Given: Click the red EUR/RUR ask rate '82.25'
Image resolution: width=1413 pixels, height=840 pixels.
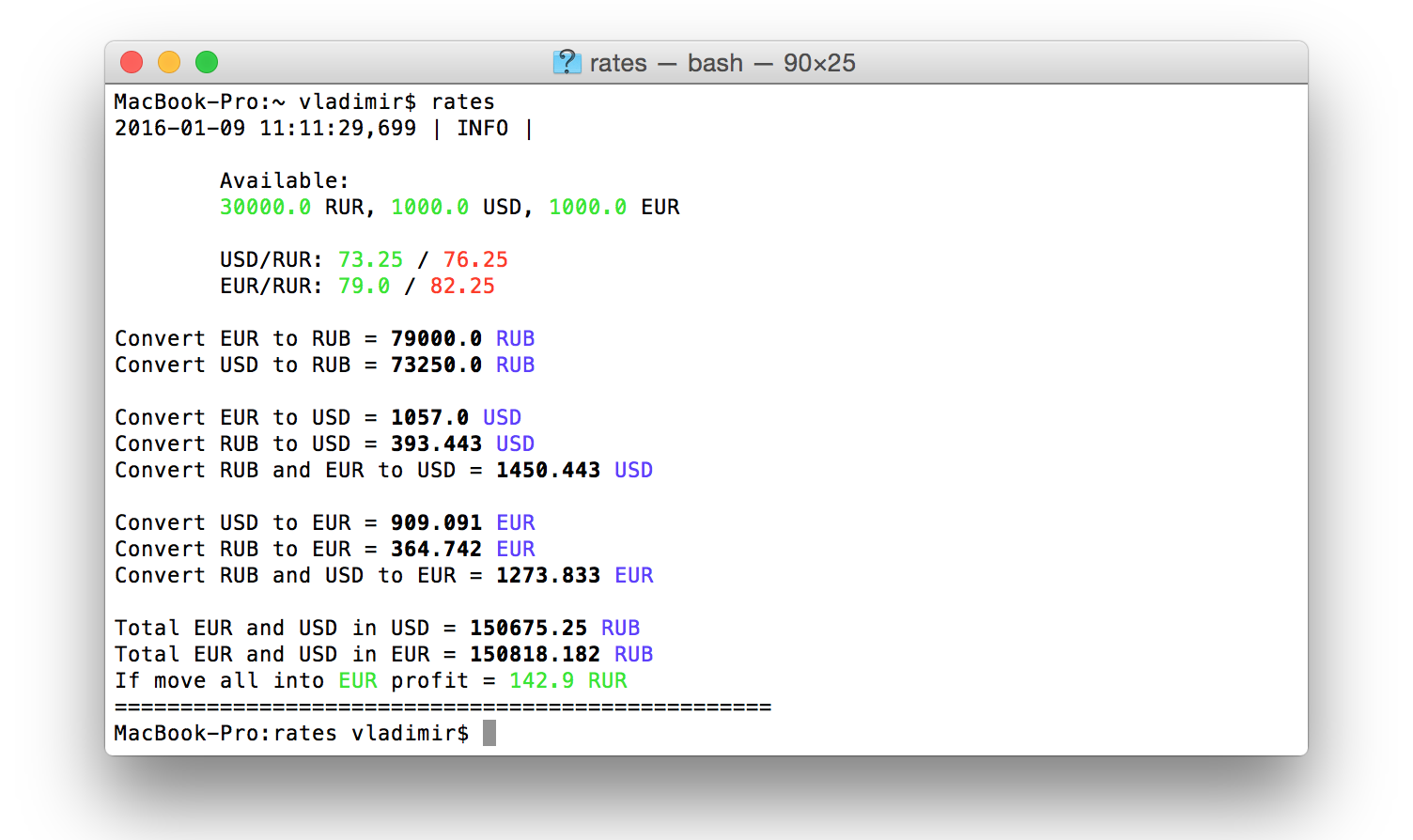Looking at the screenshot, I should coord(462,286).
